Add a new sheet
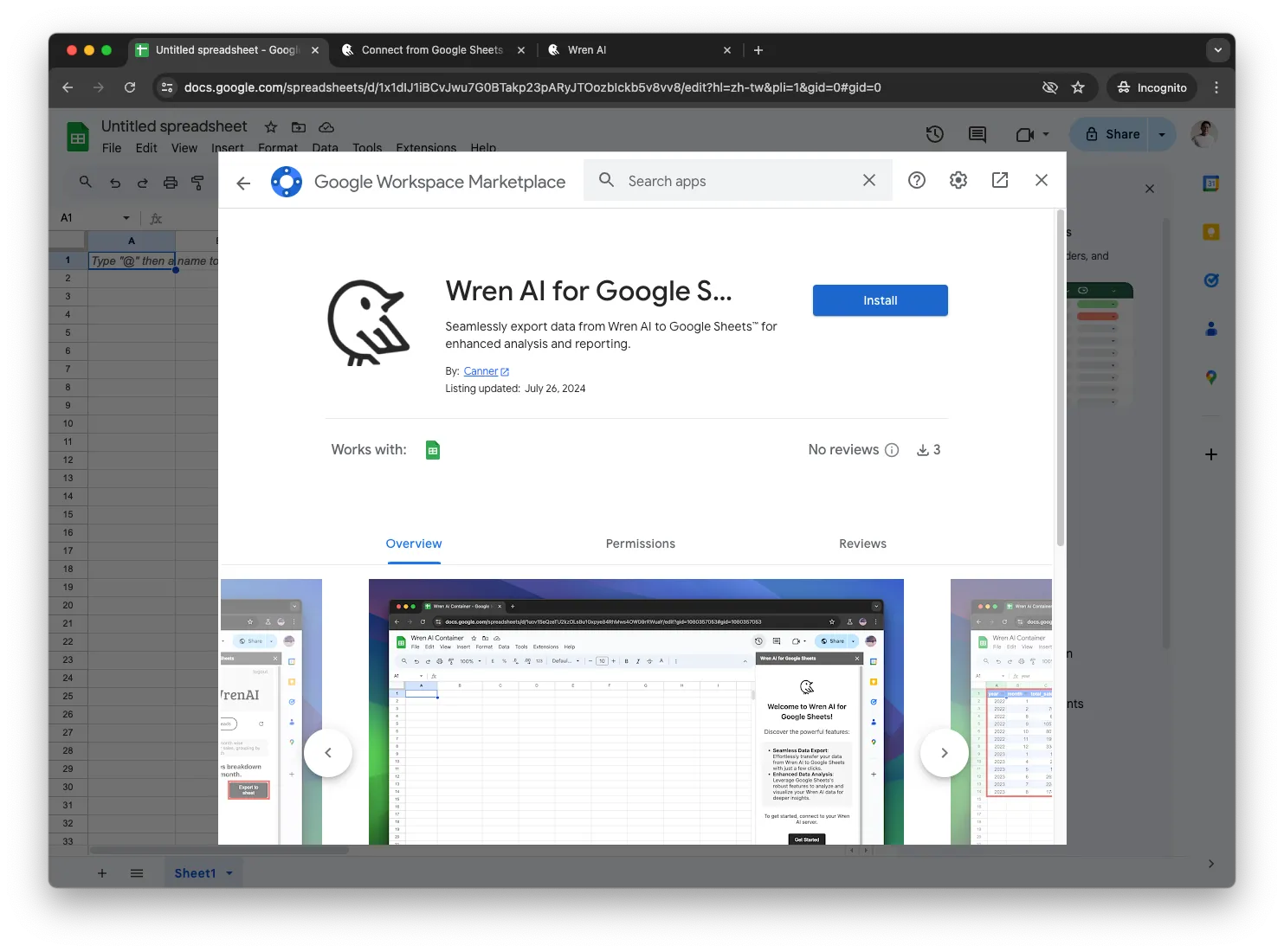1284x952 pixels. pos(102,873)
